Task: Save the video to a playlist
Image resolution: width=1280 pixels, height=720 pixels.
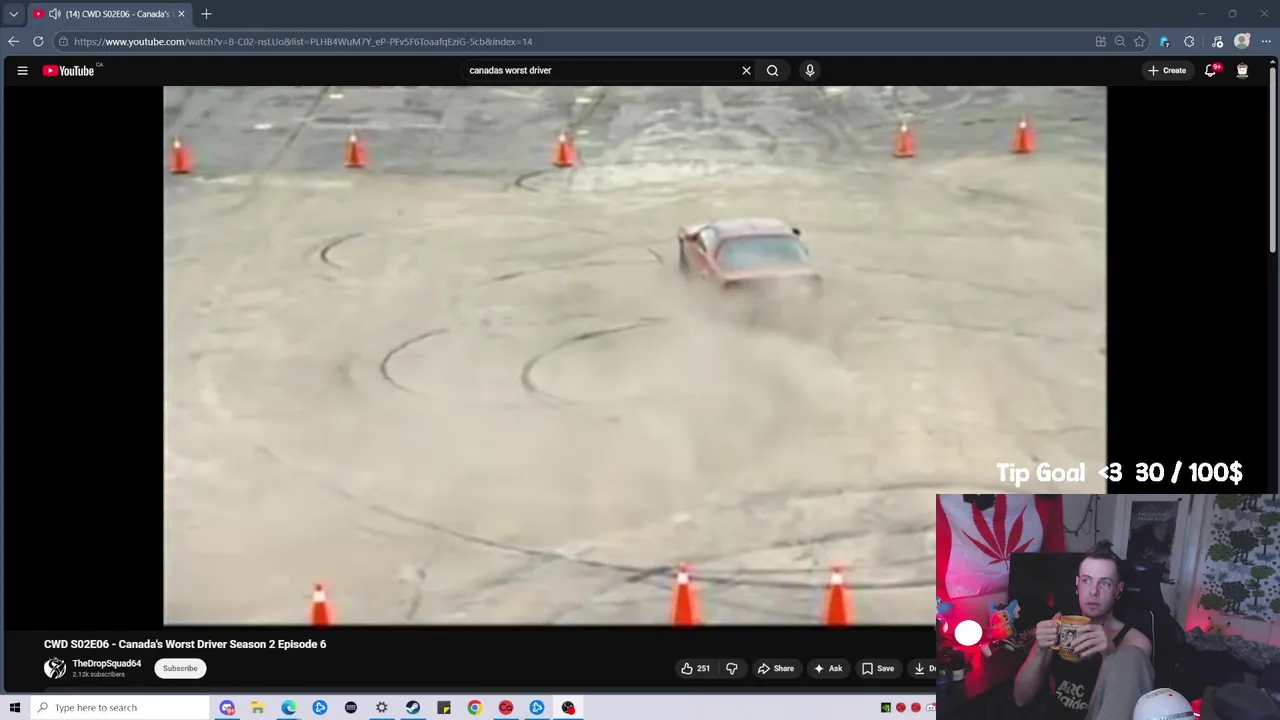Action: pyautogui.click(x=878, y=668)
